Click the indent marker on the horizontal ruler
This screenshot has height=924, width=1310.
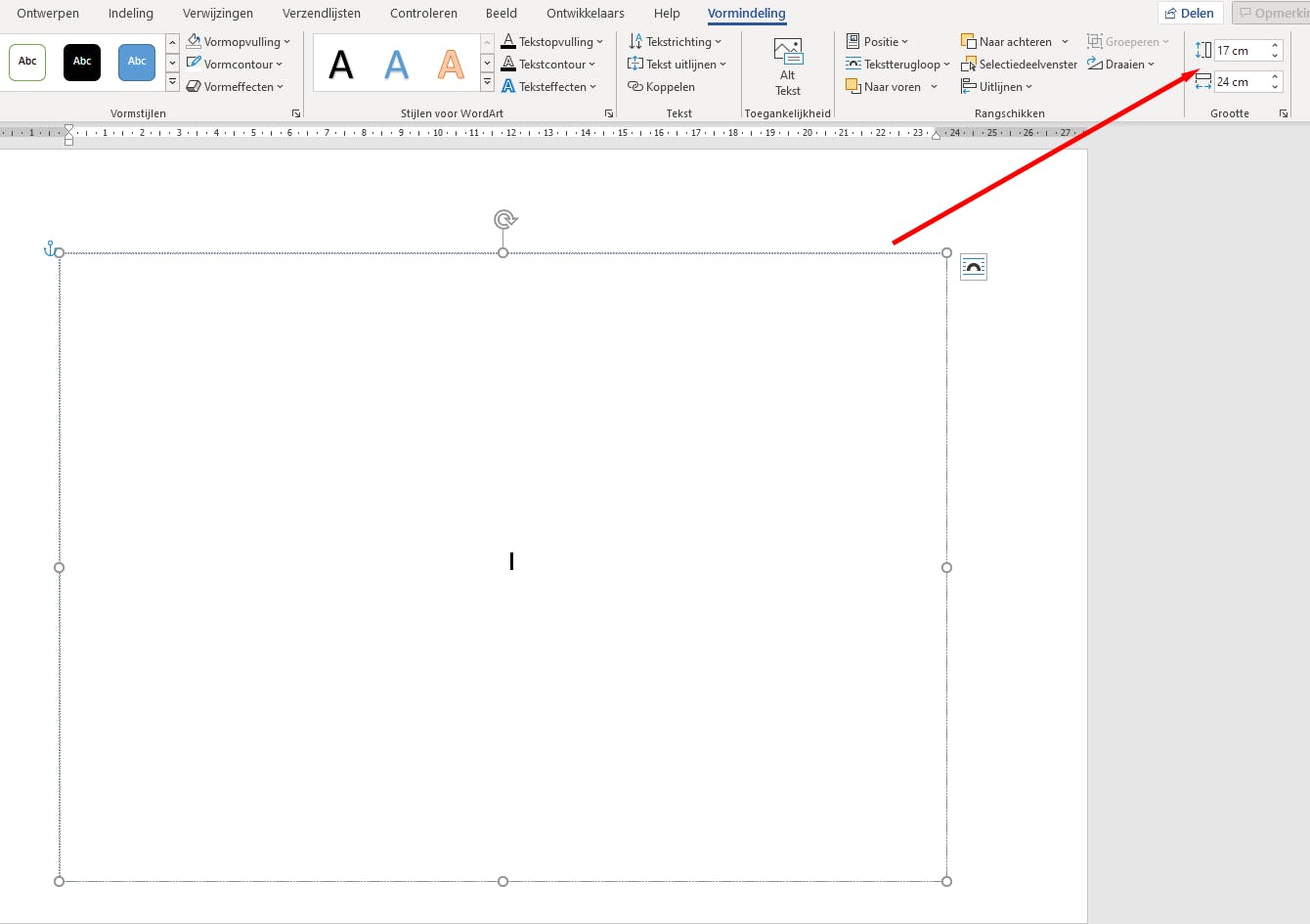68,134
